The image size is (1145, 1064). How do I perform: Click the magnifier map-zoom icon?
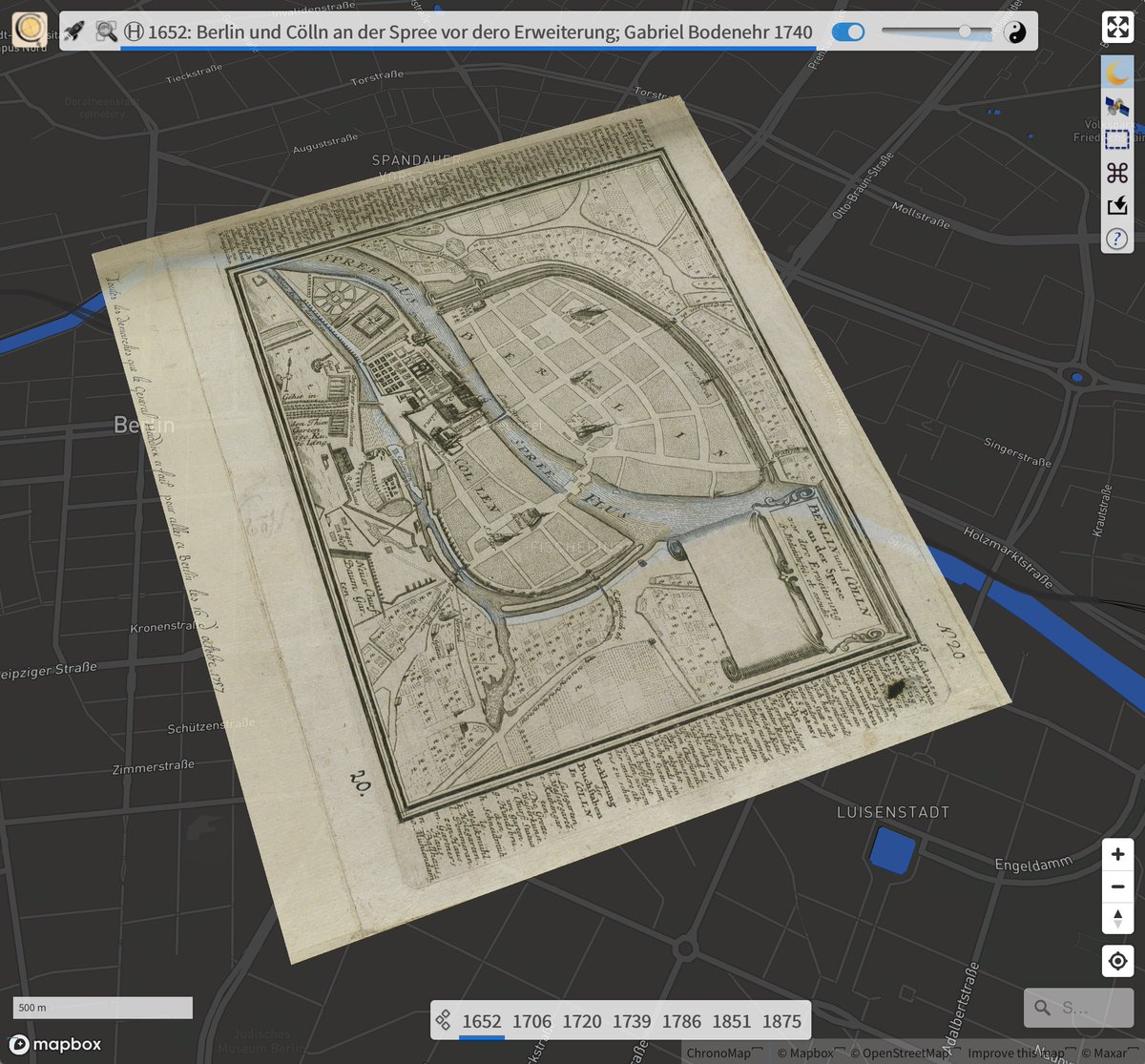106,31
